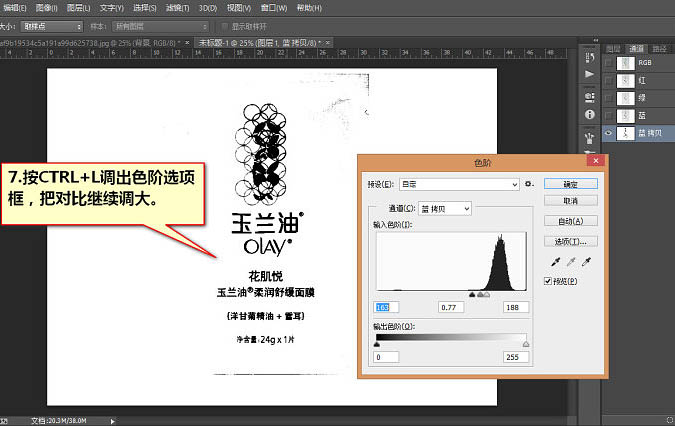Open the 3D(D) menu
Image resolution: width=675 pixels, height=426 pixels.
pyautogui.click(x=208, y=8)
